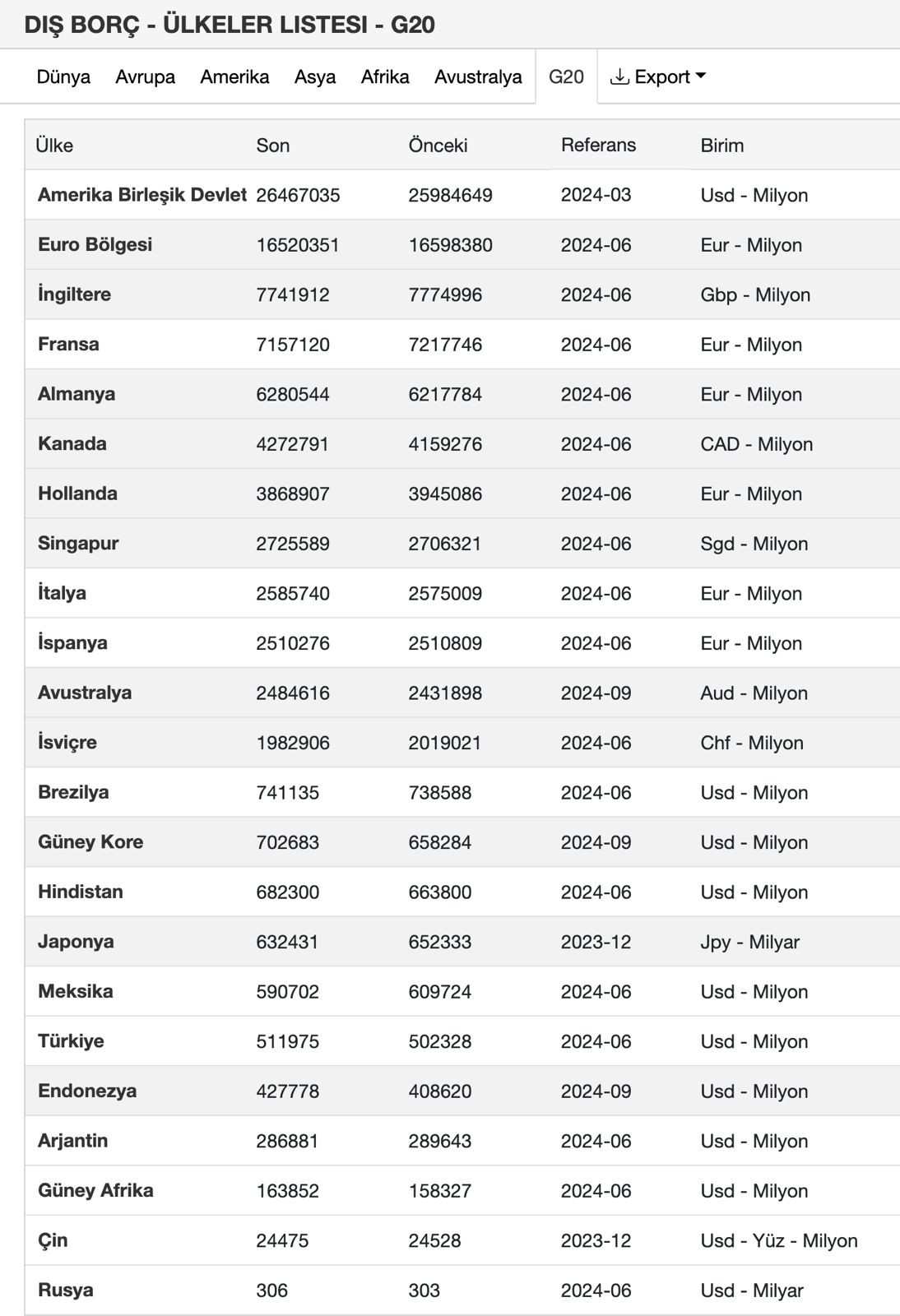Open the Türkiye country link
This screenshot has height=1316, width=900.
[71, 1041]
